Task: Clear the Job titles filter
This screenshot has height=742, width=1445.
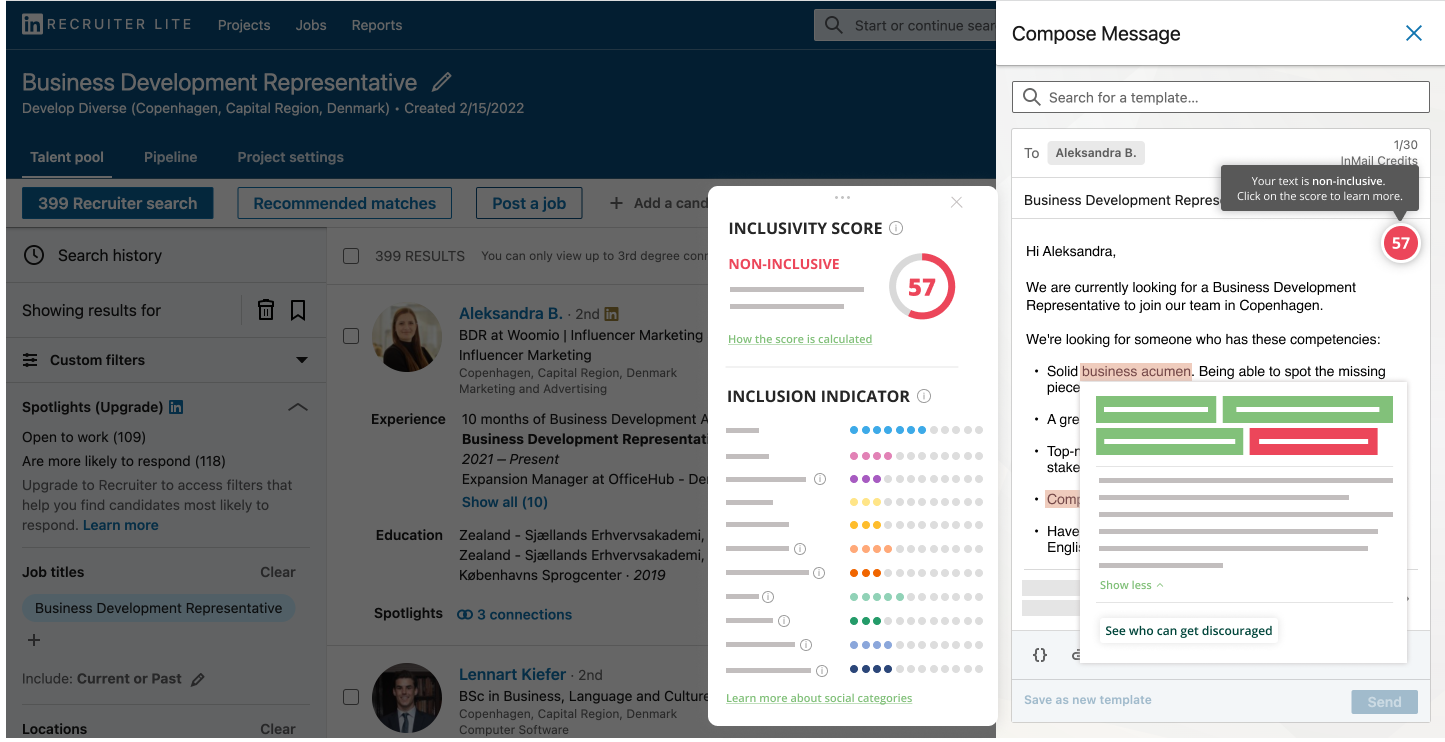Action: (278, 572)
